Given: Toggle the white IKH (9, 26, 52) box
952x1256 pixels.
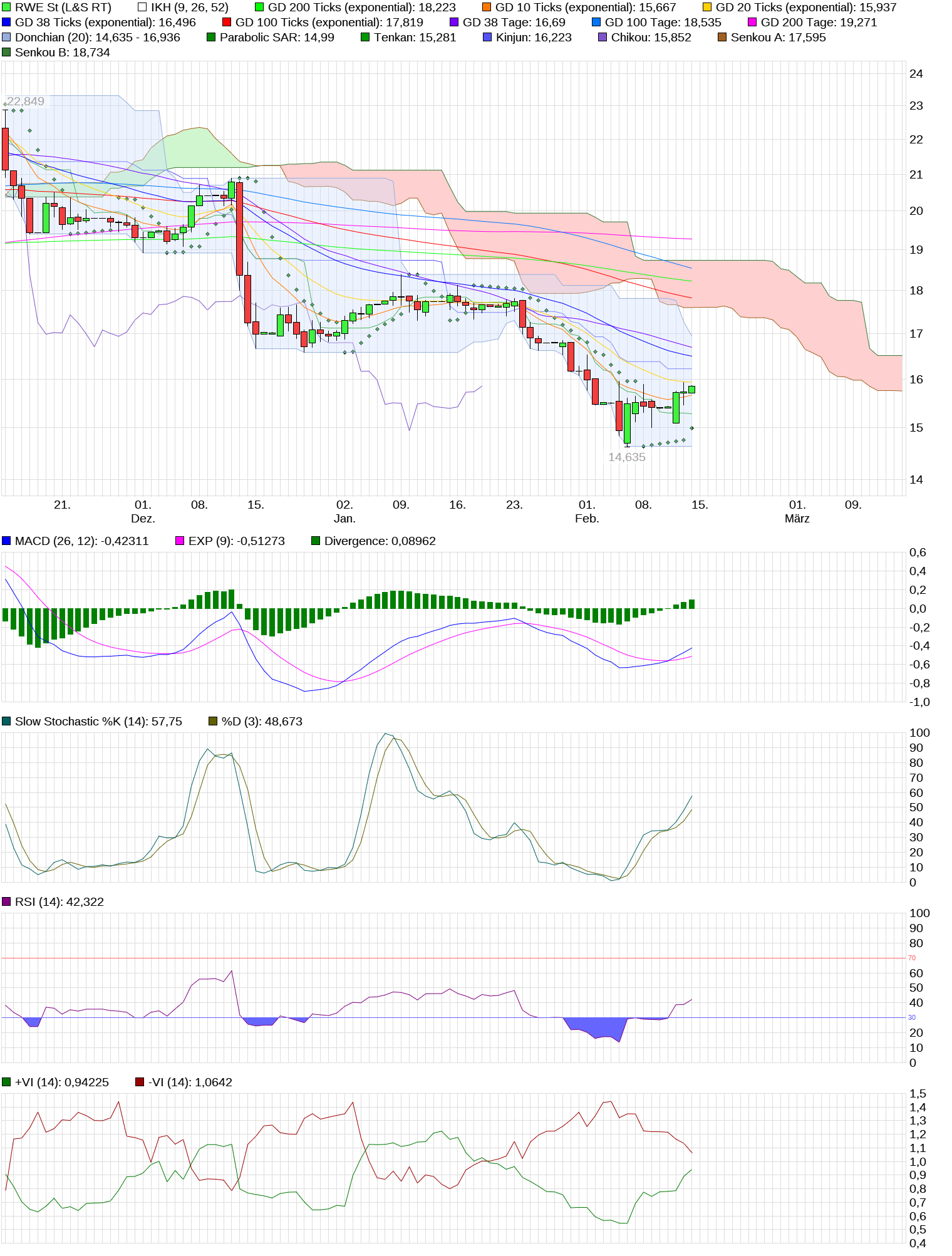Looking at the screenshot, I should point(142,8).
